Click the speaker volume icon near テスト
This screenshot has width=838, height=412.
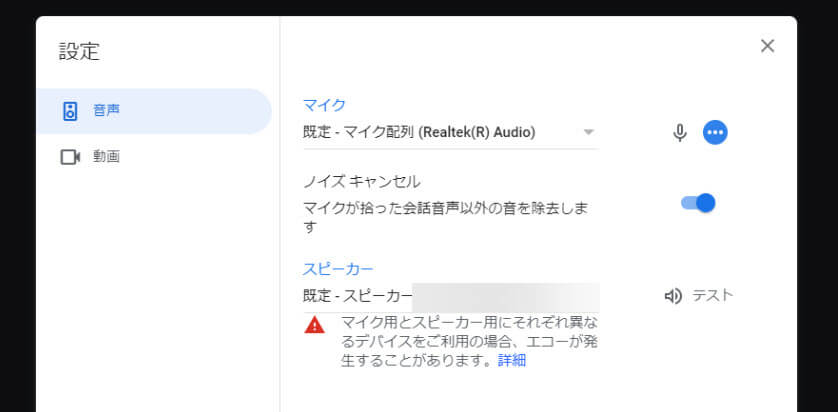[x=673, y=296]
